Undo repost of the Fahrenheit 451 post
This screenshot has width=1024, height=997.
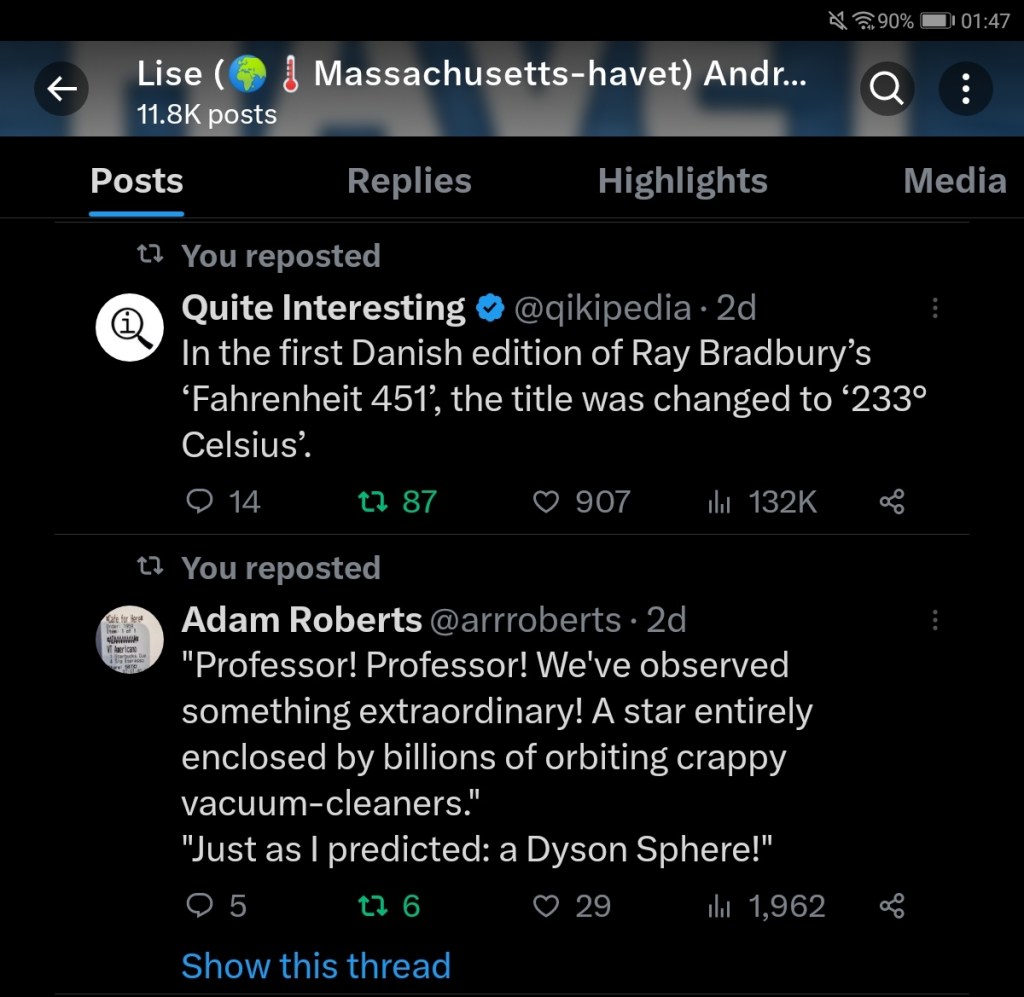(x=373, y=501)
